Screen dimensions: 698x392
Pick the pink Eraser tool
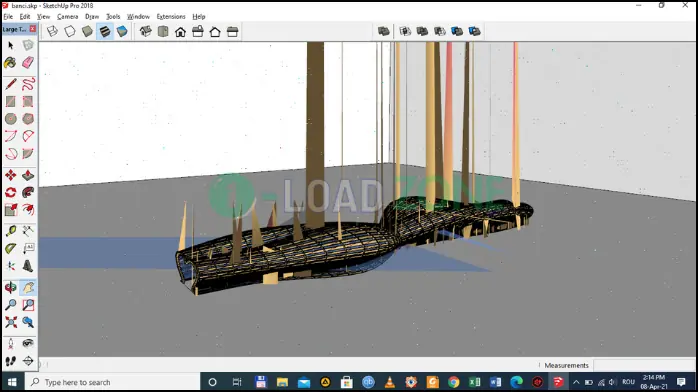click(x=28, y=63)
